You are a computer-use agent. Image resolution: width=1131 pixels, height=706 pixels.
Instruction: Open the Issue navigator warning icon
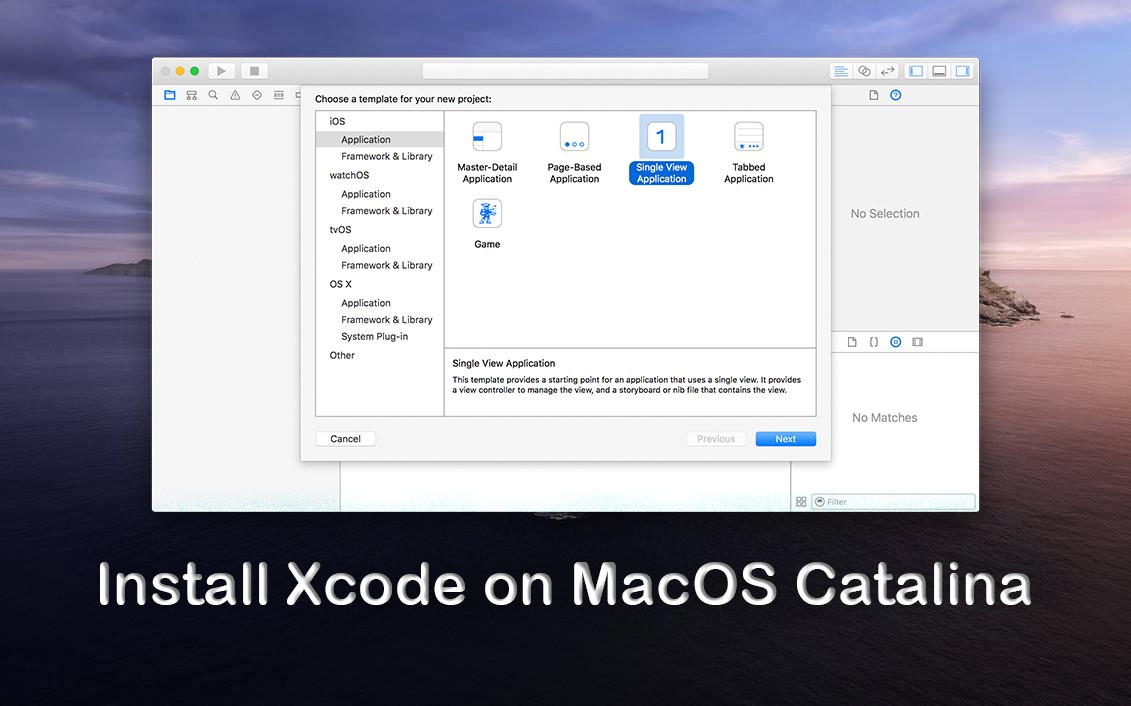point(235,95)
